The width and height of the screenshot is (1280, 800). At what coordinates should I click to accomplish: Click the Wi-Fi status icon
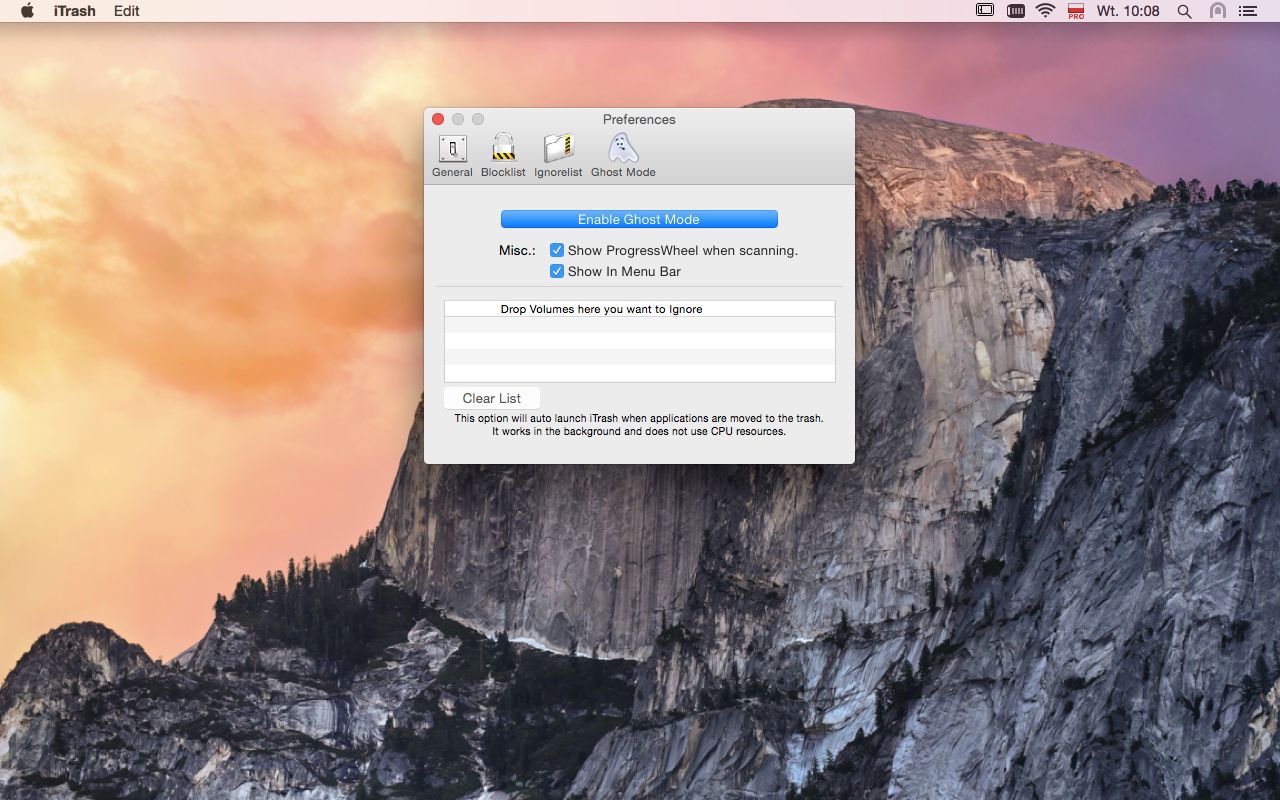tap(1046, 11)
